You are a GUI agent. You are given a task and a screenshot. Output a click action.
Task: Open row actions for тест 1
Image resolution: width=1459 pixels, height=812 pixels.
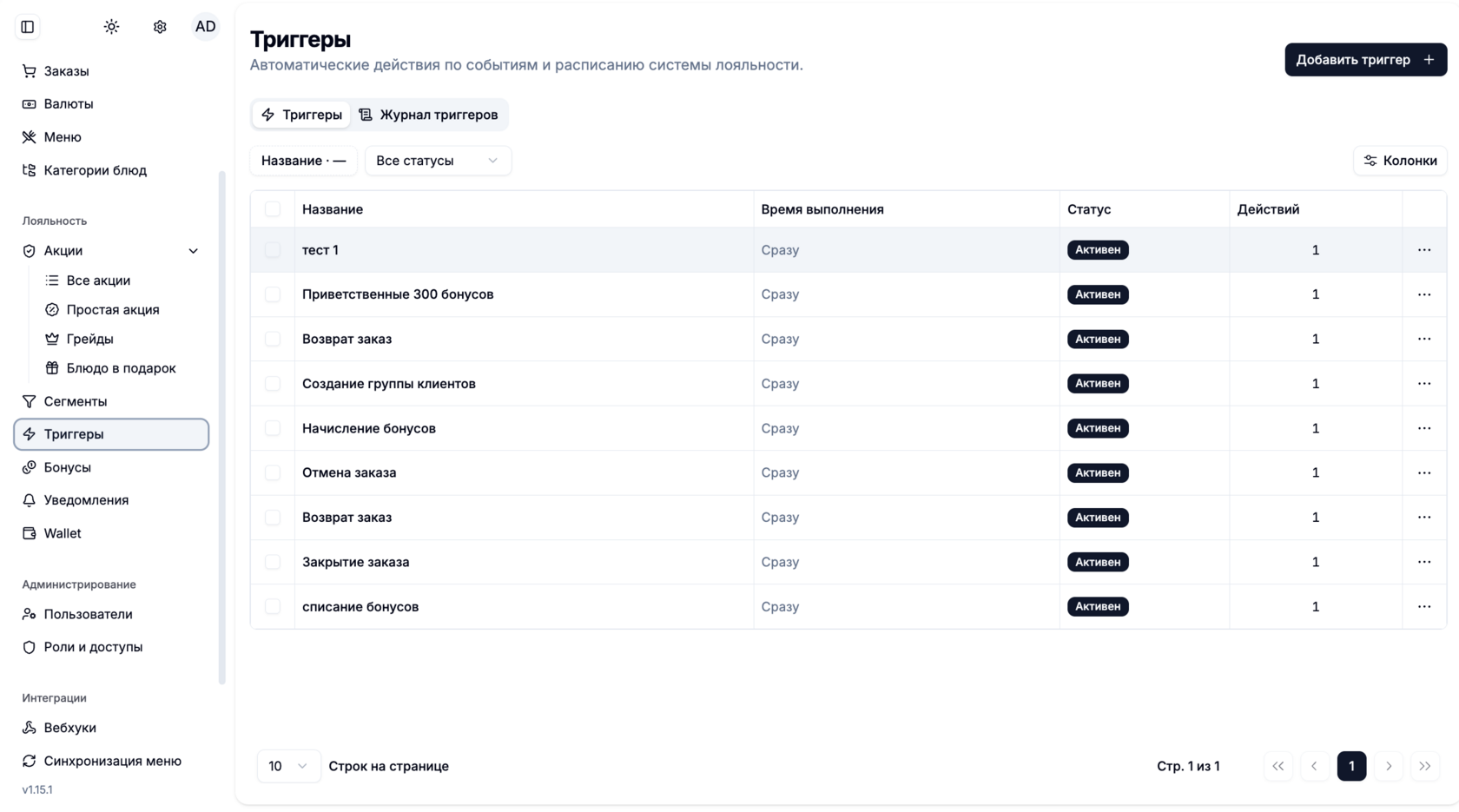[x=1424, y=250]
